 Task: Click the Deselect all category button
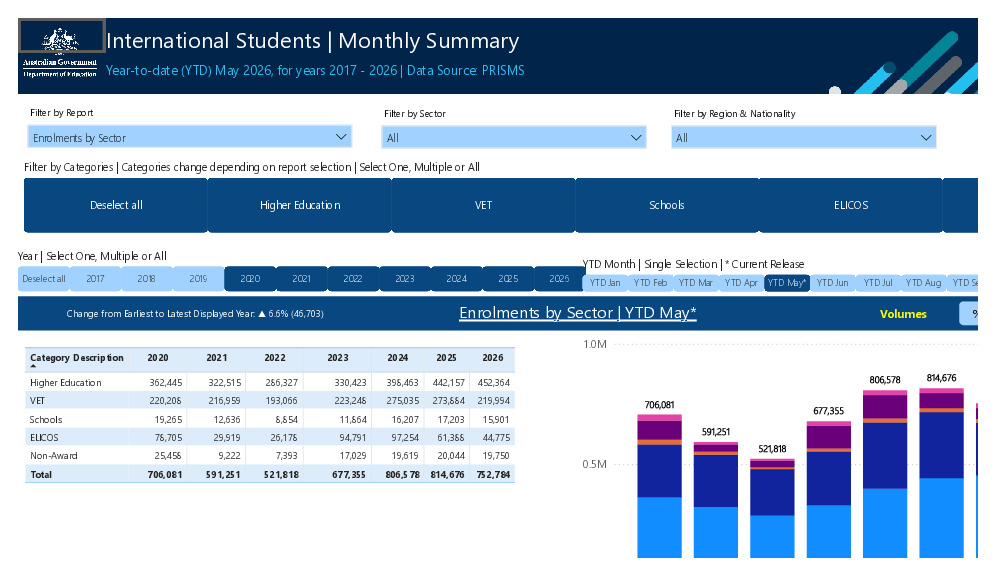tap(116, 205)
